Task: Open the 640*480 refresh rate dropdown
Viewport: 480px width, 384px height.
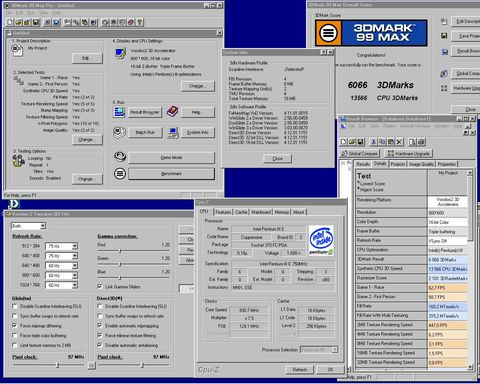Action: (75, 266)
